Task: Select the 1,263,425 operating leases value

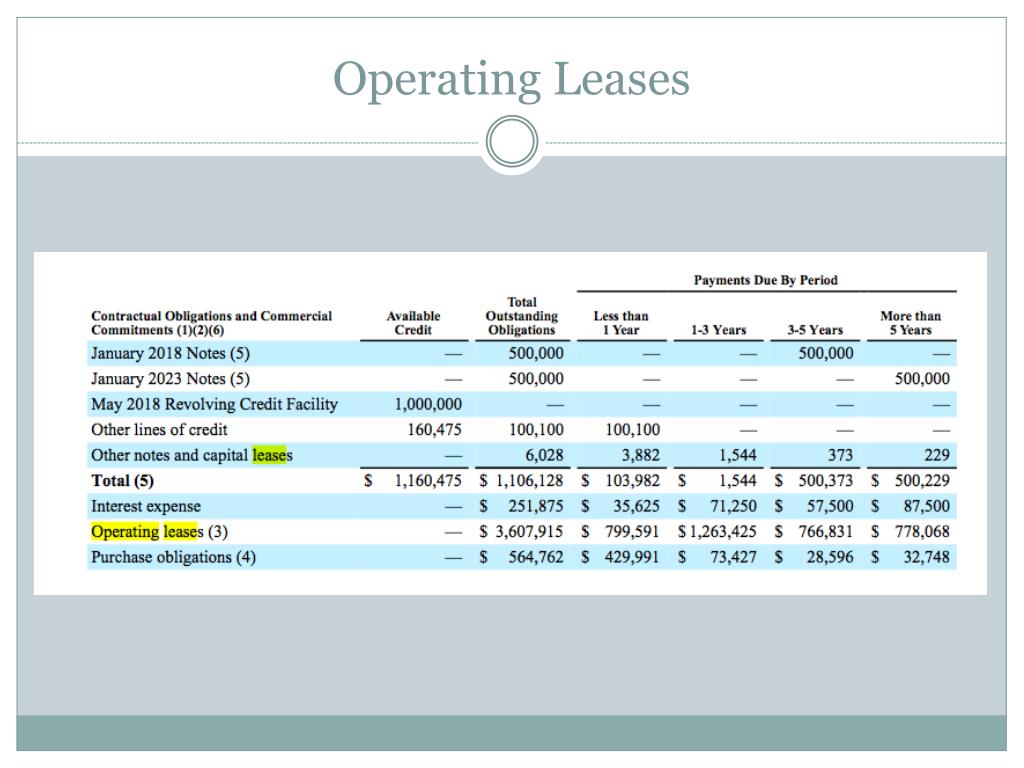Action: (723, 532)
